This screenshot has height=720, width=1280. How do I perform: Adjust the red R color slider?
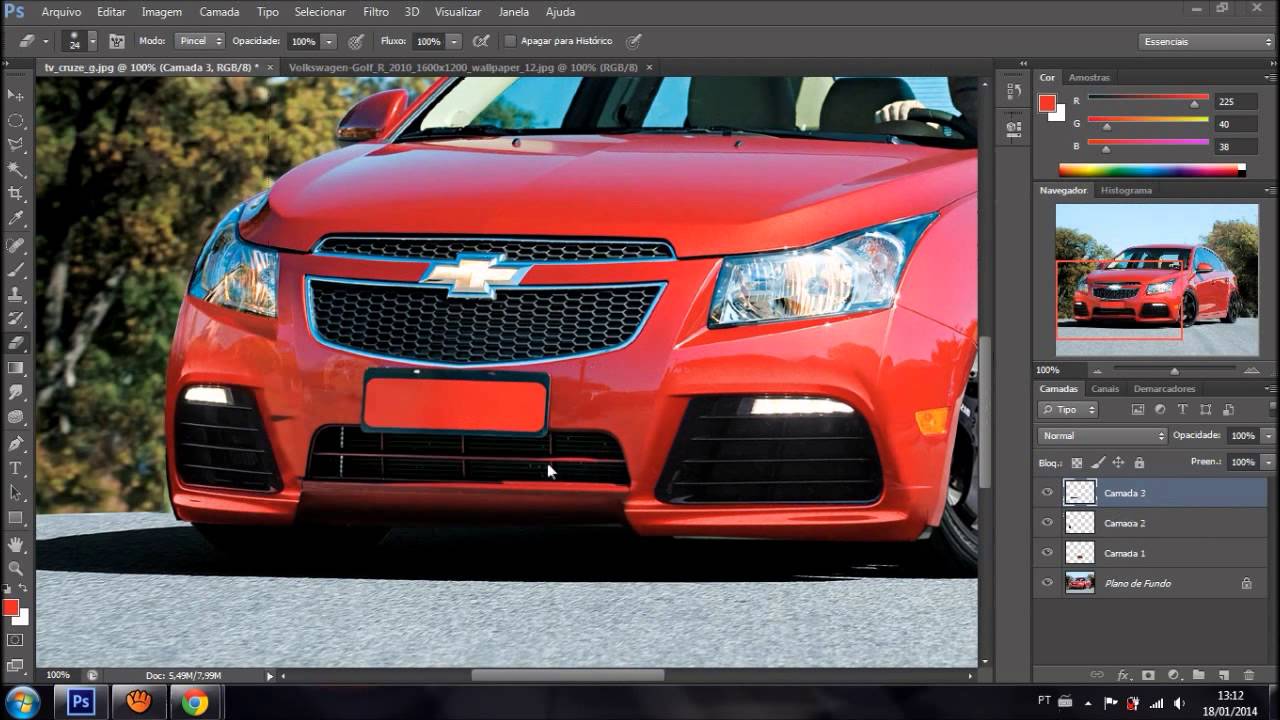click(1194, 104)
